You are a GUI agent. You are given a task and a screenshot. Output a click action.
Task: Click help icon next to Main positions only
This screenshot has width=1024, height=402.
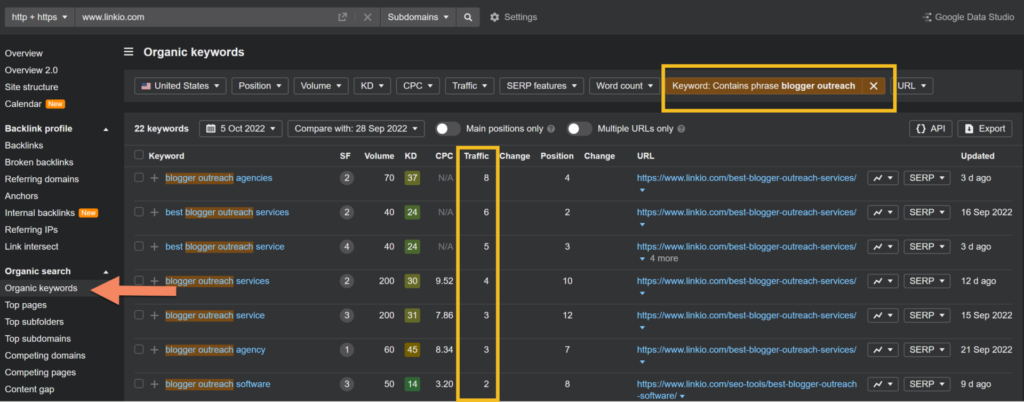[551, 129]
